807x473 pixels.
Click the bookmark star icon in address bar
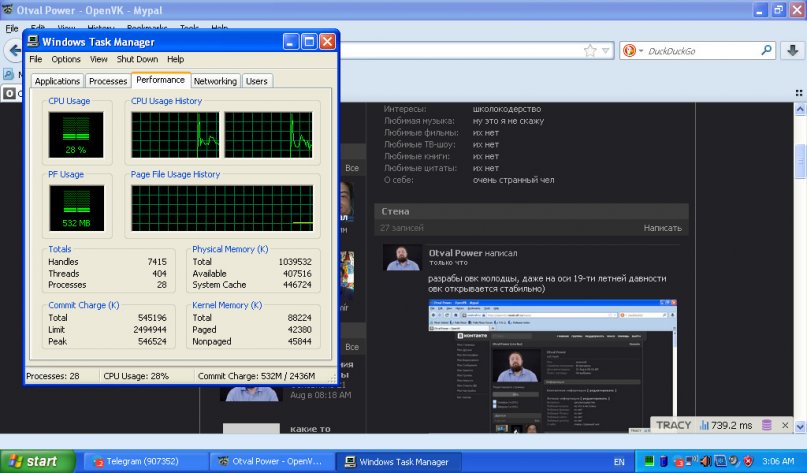tap(590, 50)
